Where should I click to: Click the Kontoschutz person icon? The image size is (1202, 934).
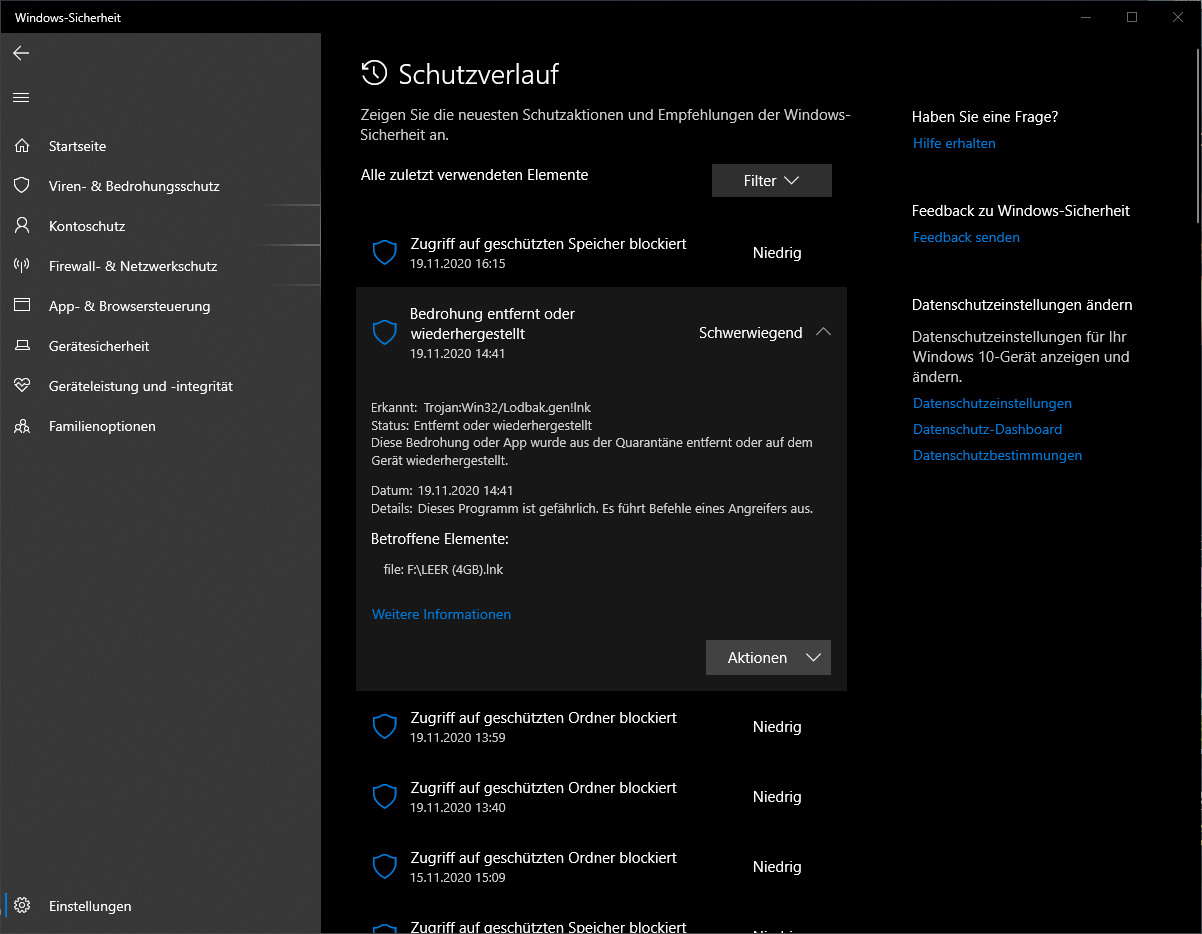(22, 226)
